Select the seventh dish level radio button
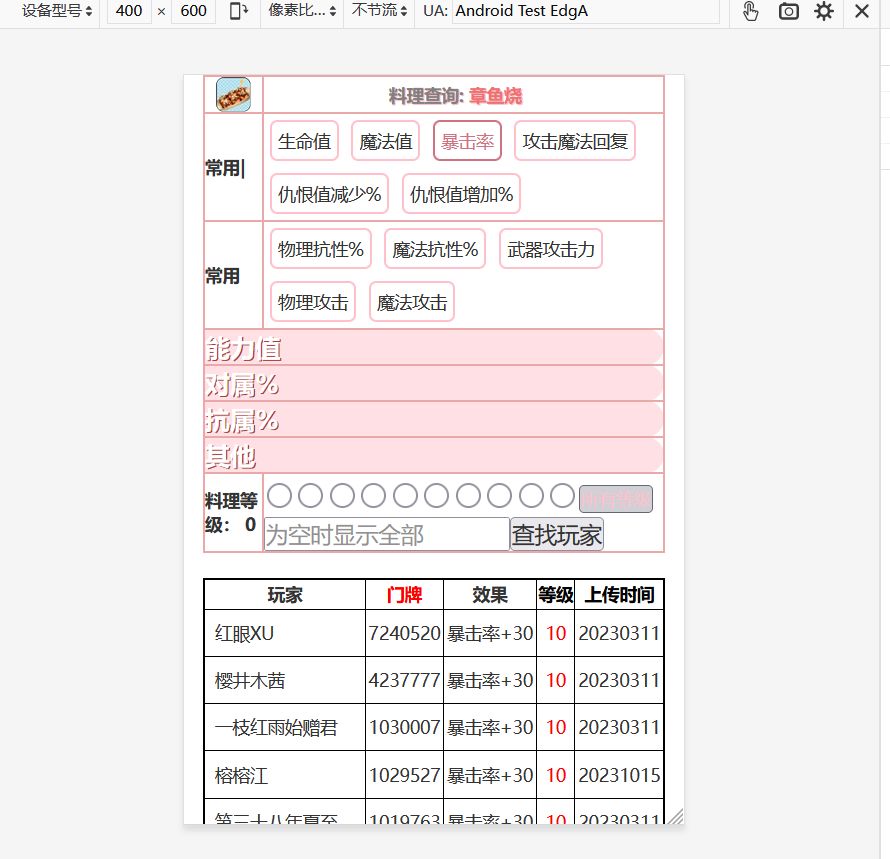890x859 pixels. tap(468, 496)
